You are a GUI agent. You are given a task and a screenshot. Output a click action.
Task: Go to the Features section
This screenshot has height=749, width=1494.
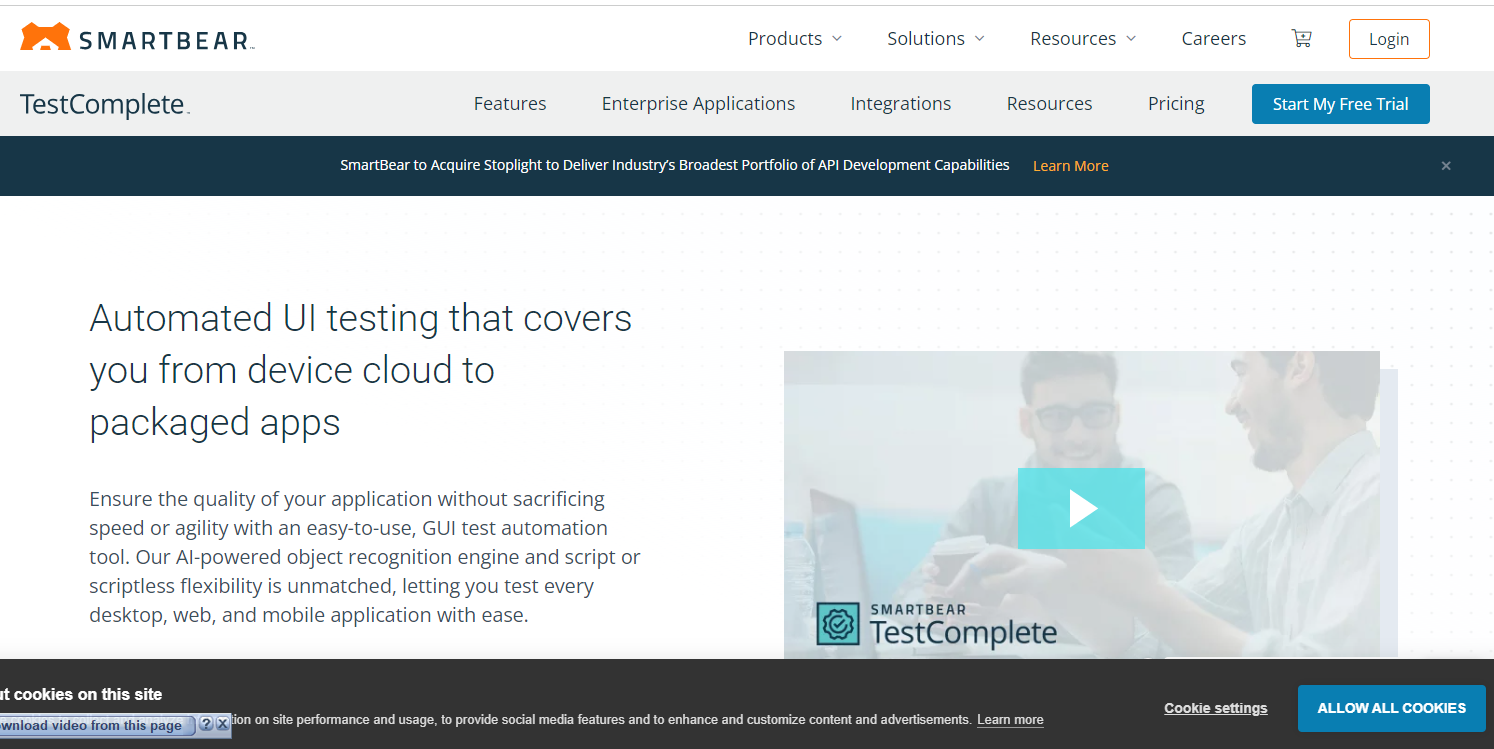click(x=510, y=104)
